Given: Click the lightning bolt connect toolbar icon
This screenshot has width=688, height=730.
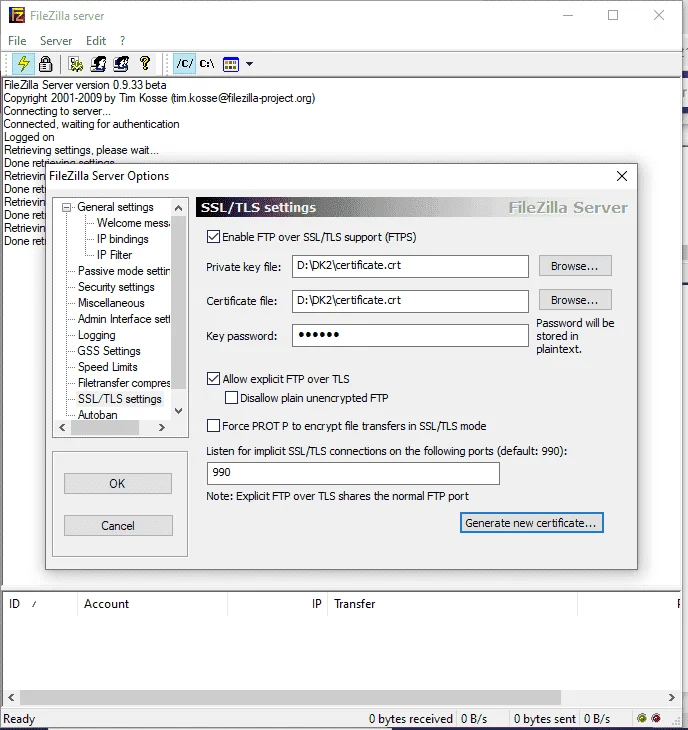Looking at the screenshot, I should click(x=23, y=64).
